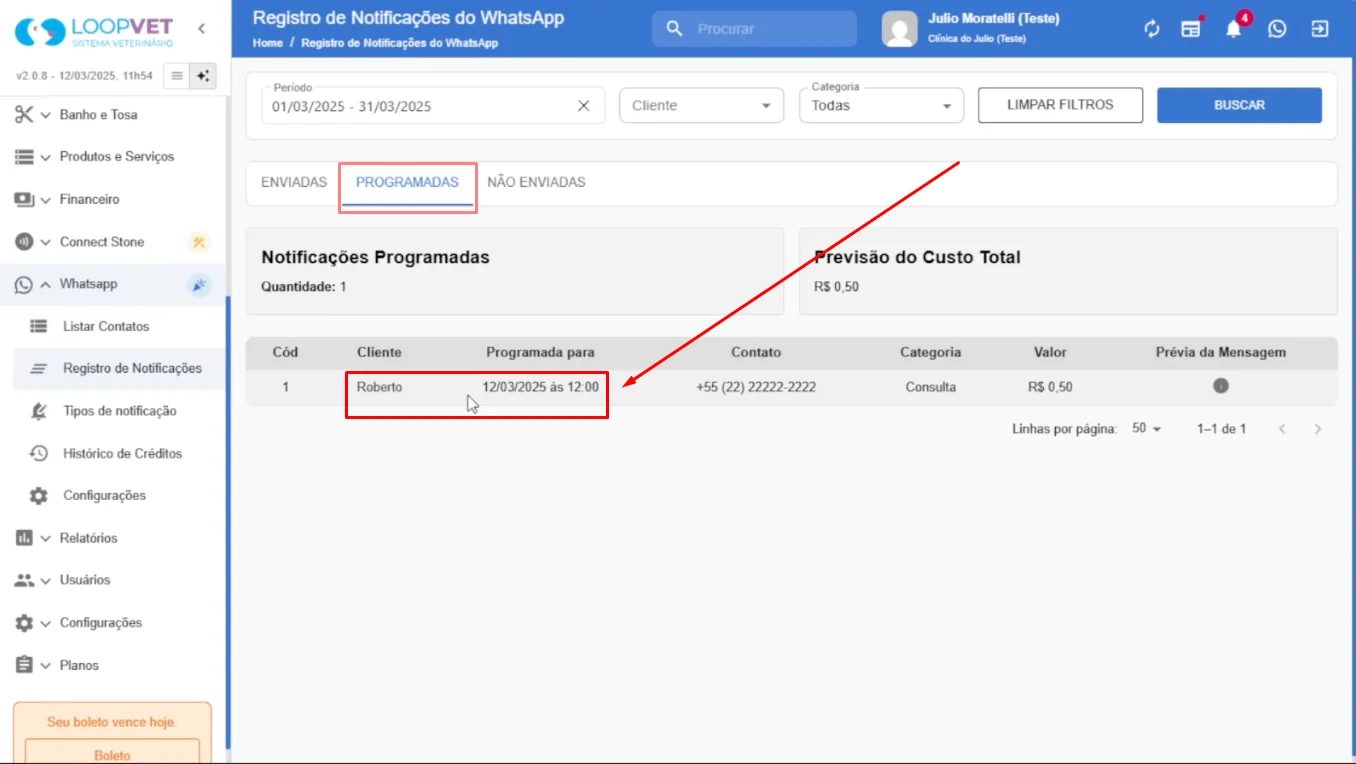Collapse the sidebar with the chevron arrow
This screenshot has height=764, width=1356.
click(x=201, y=29)
